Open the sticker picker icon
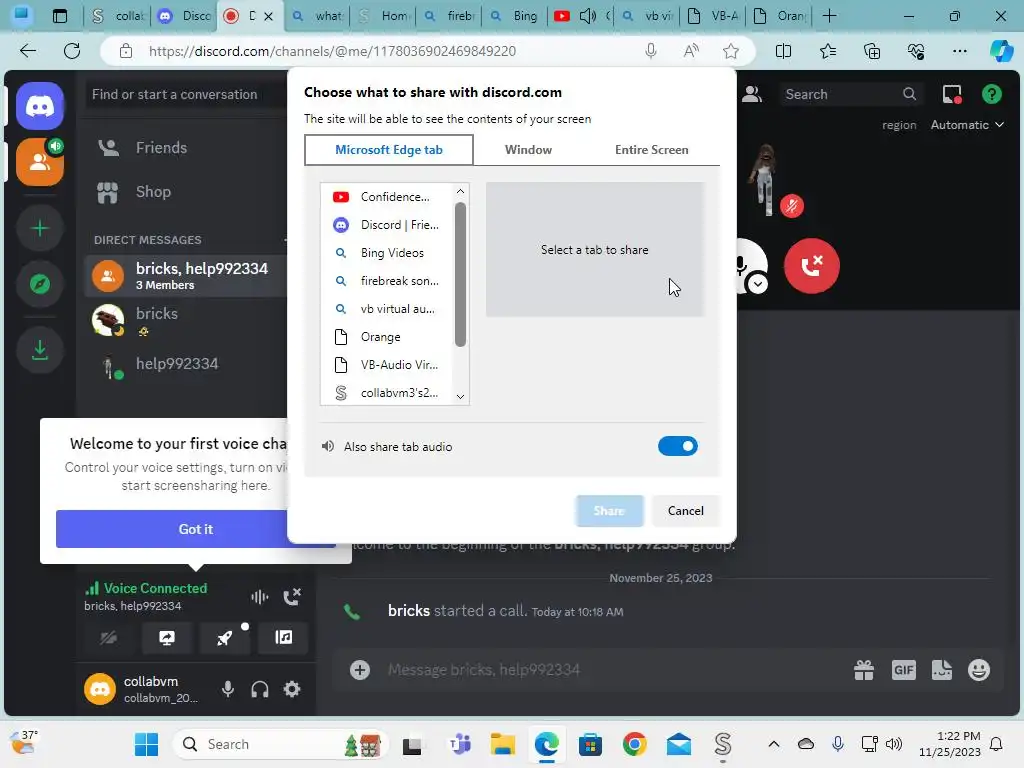 (941, 670)
